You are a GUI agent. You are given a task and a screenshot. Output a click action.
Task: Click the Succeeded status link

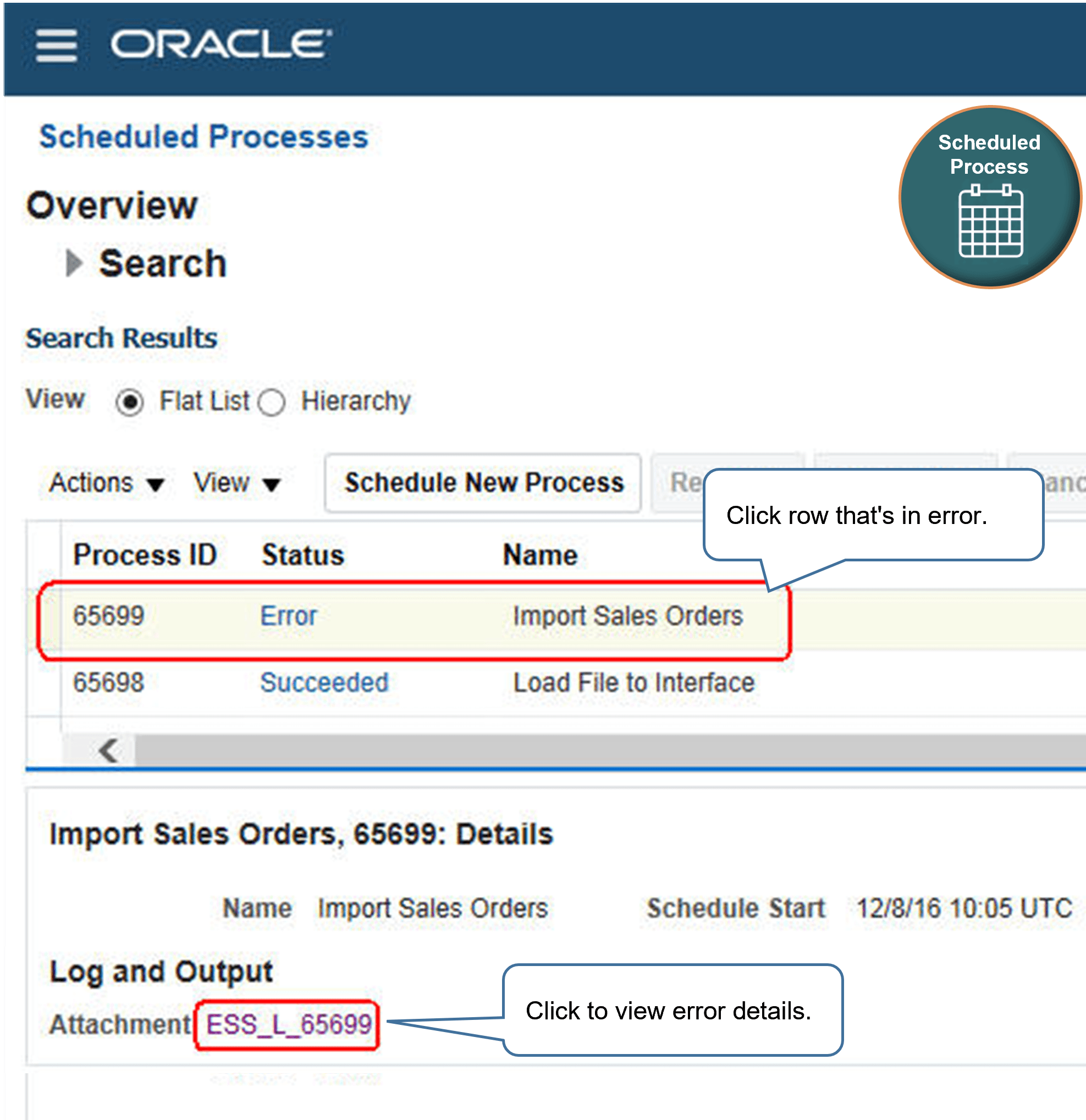(x=324, y=683)
